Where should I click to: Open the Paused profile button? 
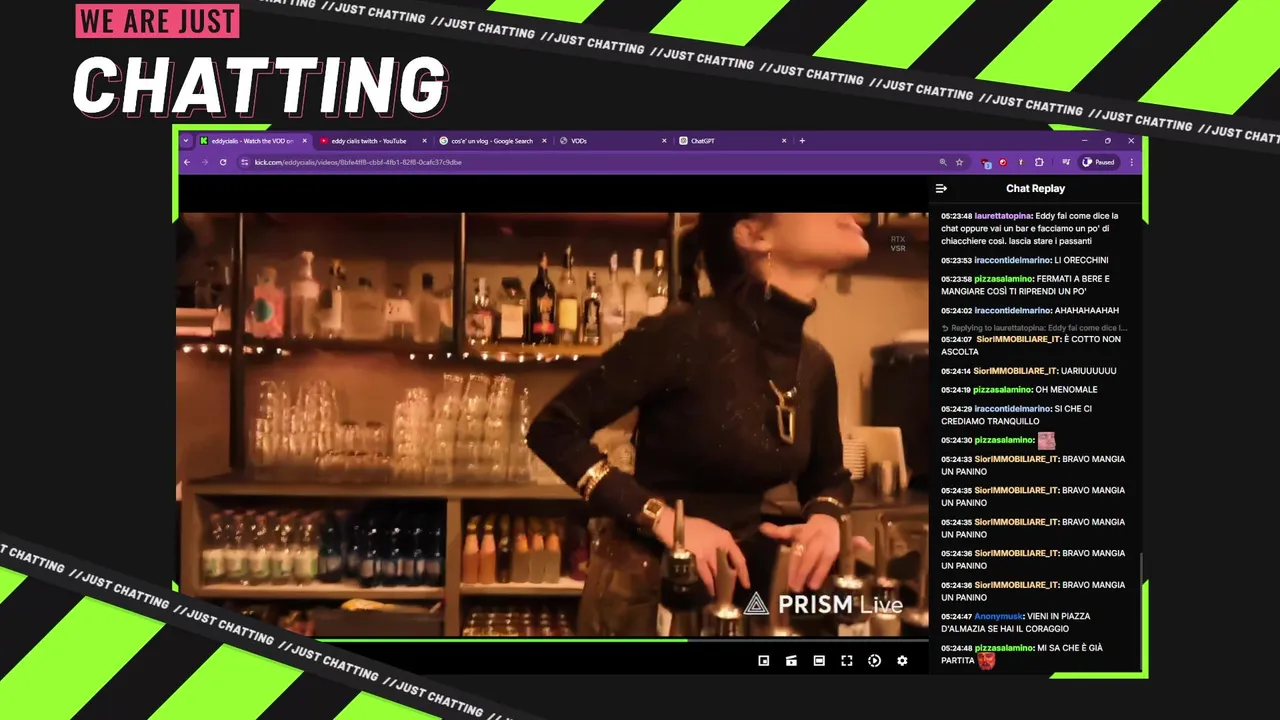click(x=1098, y=162)
